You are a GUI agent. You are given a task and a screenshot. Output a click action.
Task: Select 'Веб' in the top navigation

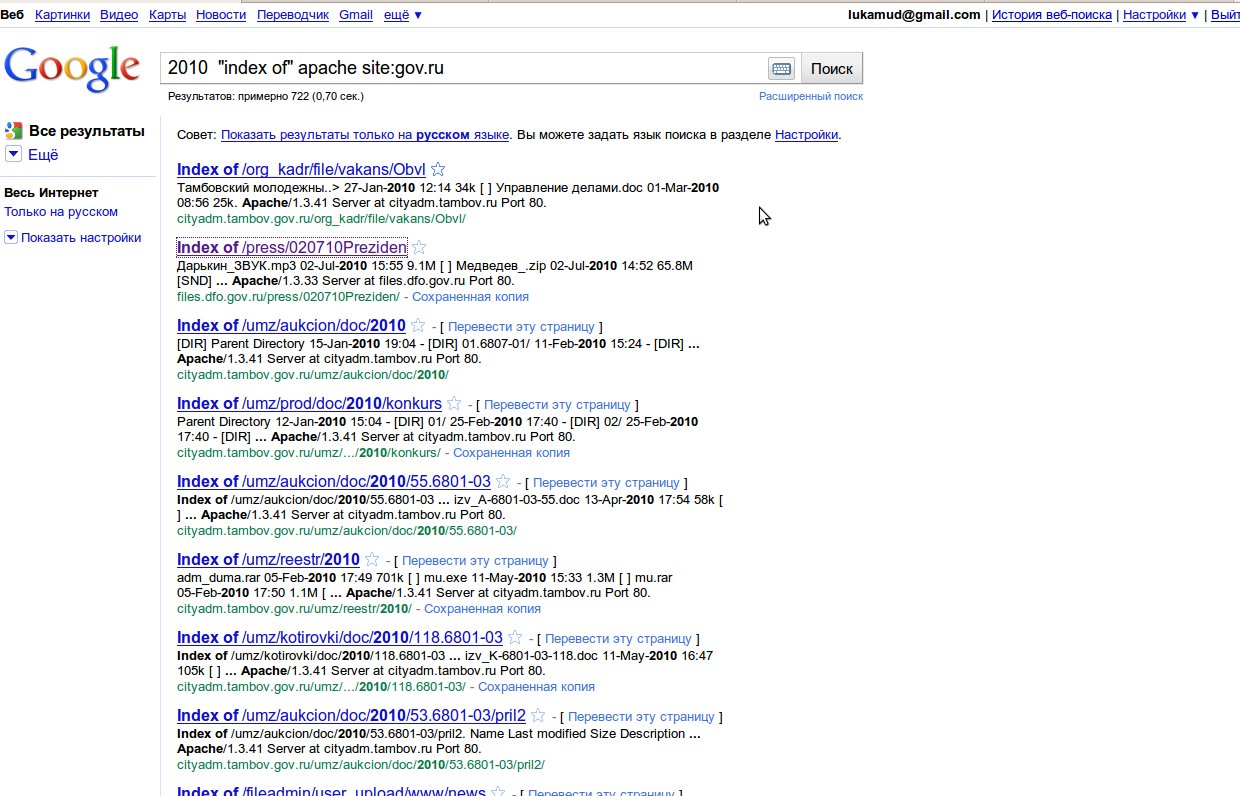[x=13, y=15]
